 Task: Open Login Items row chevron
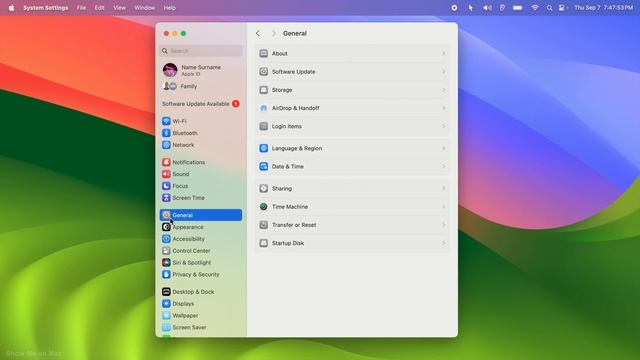pyautogui.click(x=444, y=126)
